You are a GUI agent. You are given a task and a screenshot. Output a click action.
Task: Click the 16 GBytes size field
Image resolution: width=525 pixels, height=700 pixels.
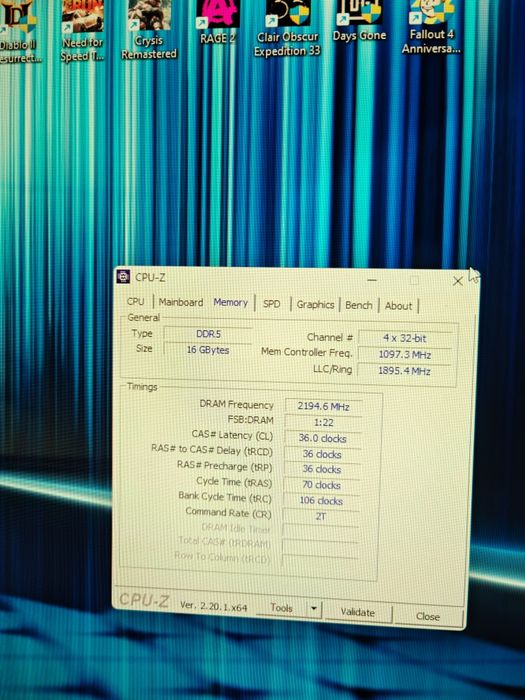(x=208, y=350)
